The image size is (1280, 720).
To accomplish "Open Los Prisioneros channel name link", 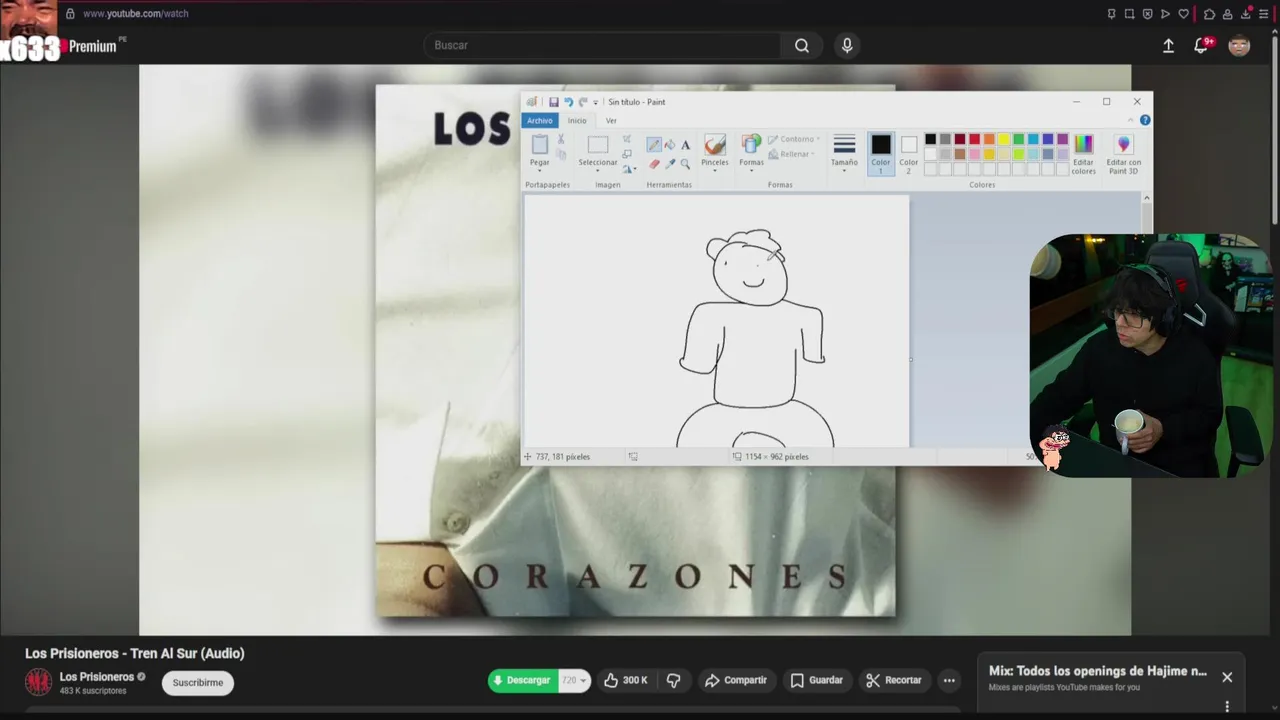I will coord(97,677).
